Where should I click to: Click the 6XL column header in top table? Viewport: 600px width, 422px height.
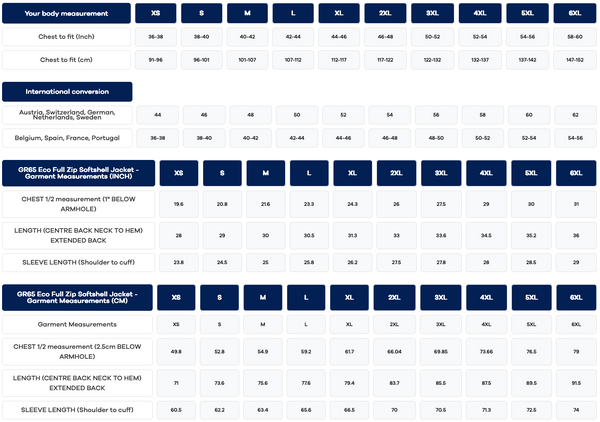pos(575,13)
